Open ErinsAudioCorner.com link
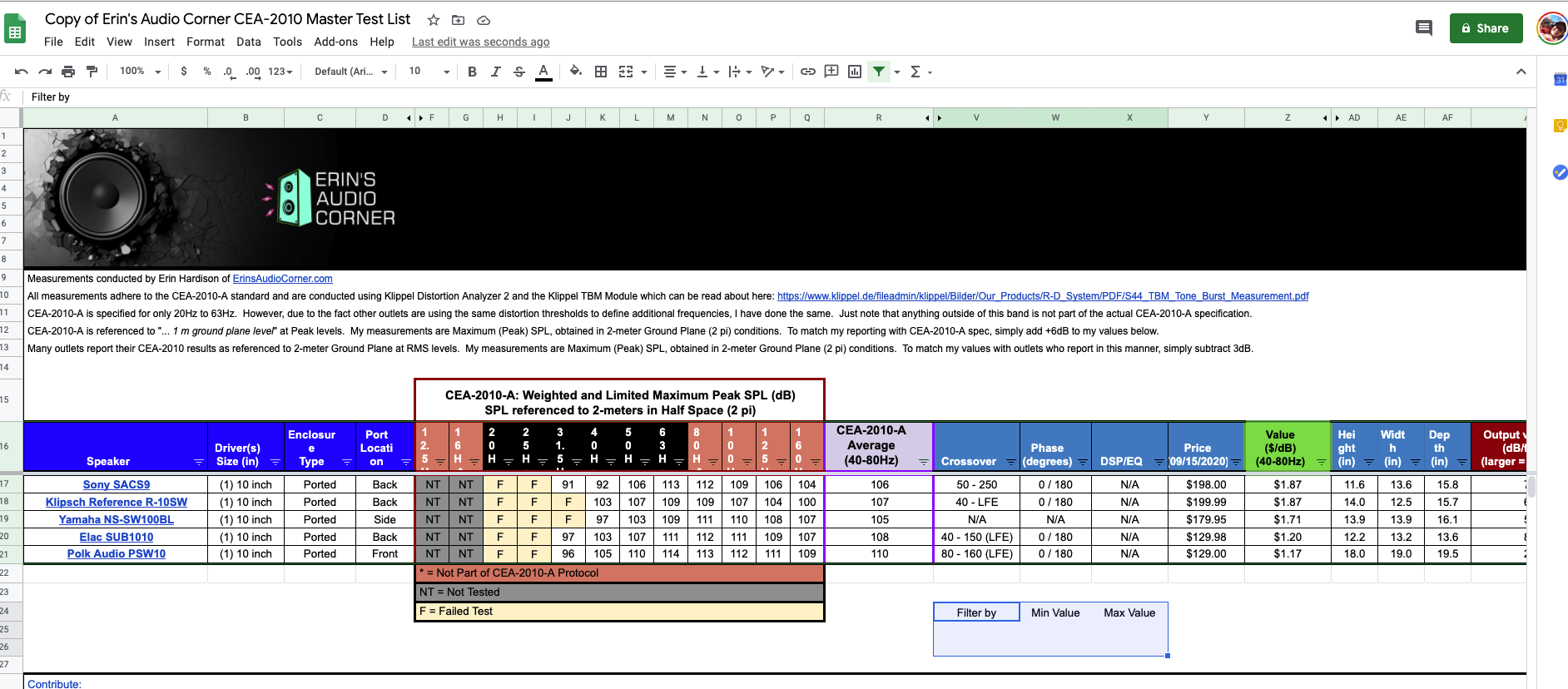 tap(282, 279)
